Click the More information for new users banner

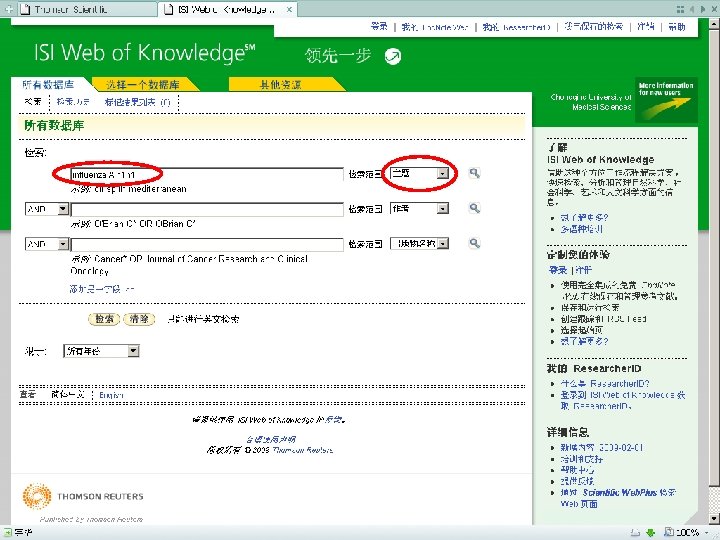click(666, 100)
